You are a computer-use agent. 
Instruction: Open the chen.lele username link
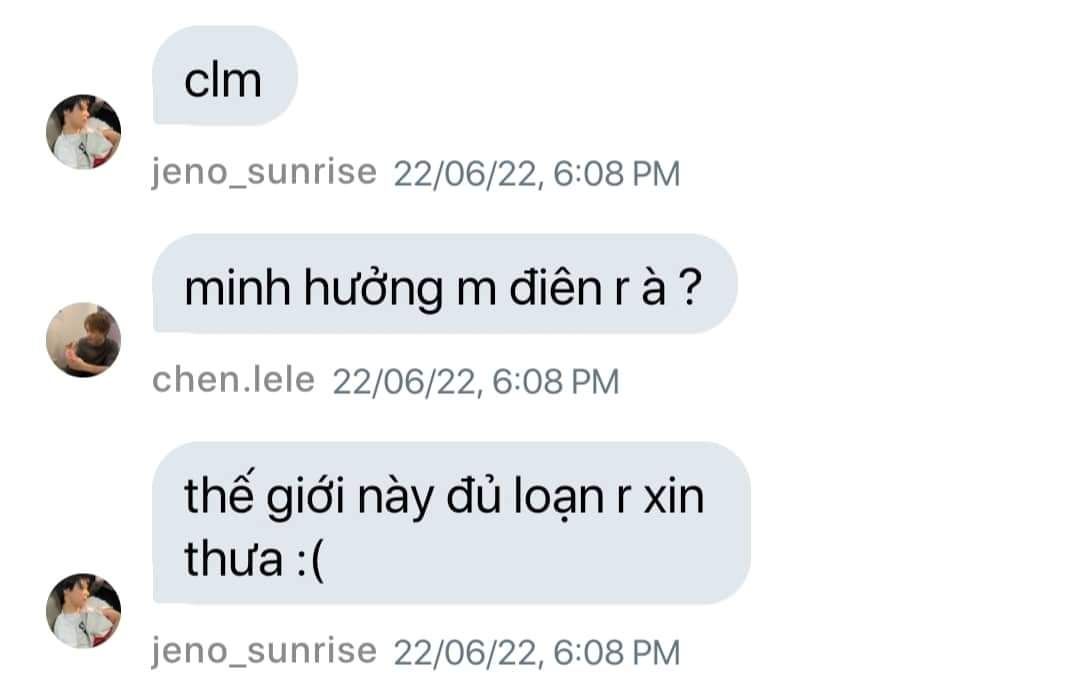[x=233, y=380]
